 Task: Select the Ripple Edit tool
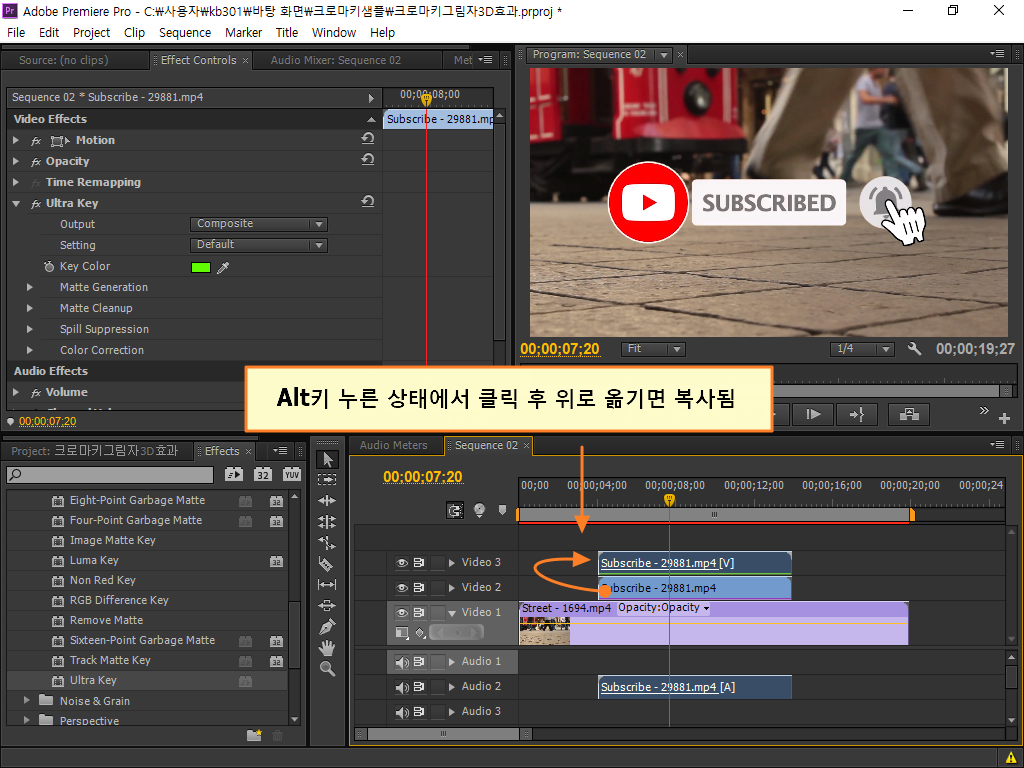[327, 501]
